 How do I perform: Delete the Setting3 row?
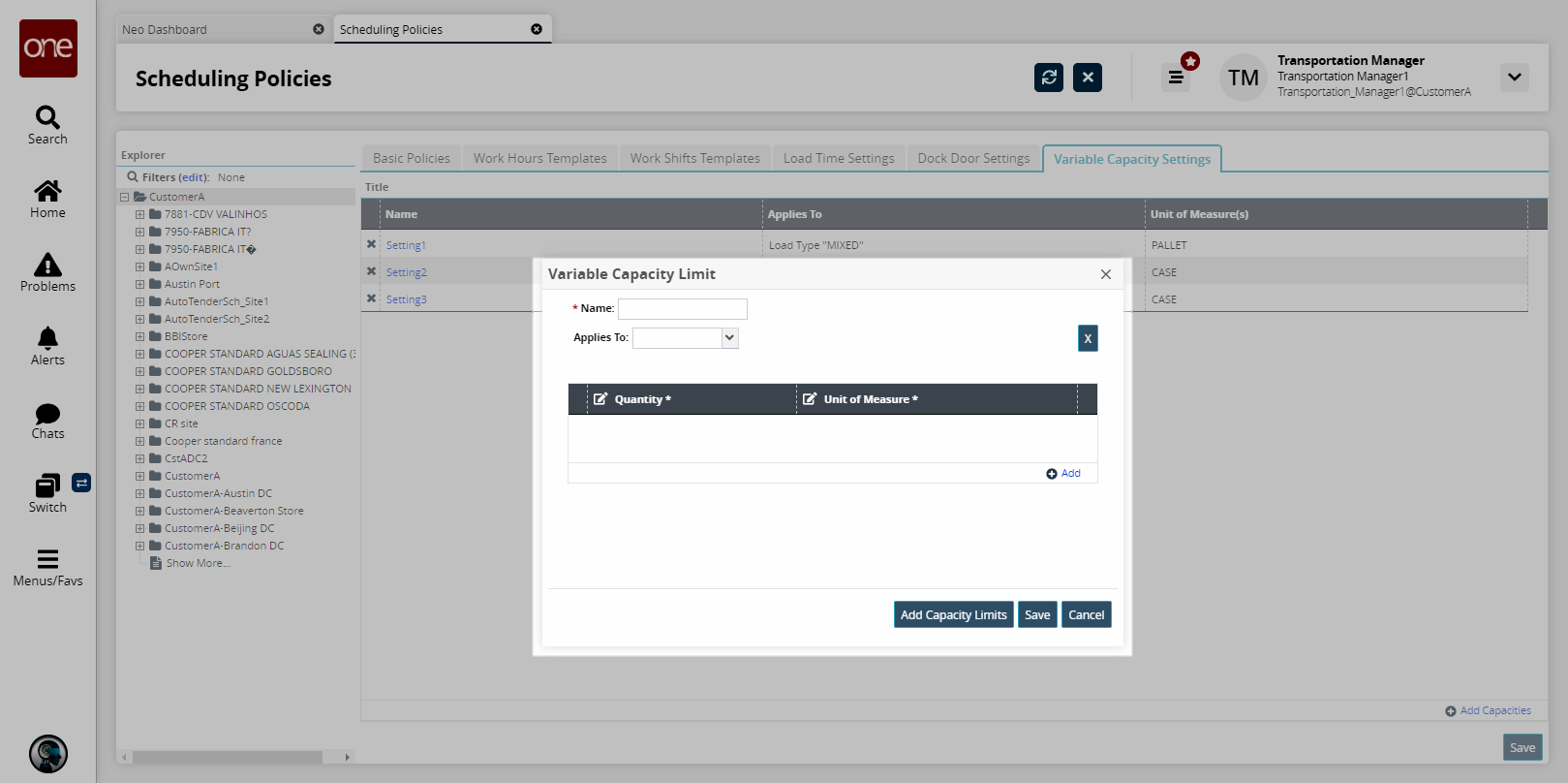click(x=371, y=298)
